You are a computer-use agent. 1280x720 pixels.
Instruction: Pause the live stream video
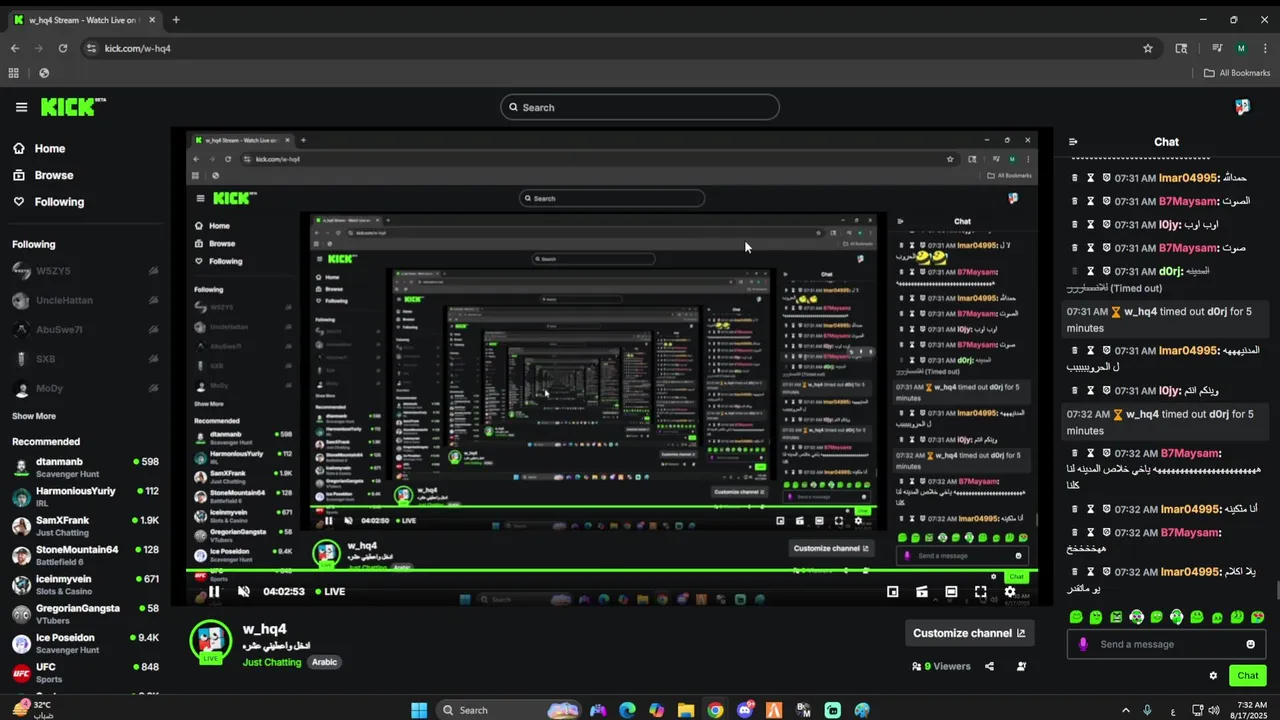tap(214, 592)
